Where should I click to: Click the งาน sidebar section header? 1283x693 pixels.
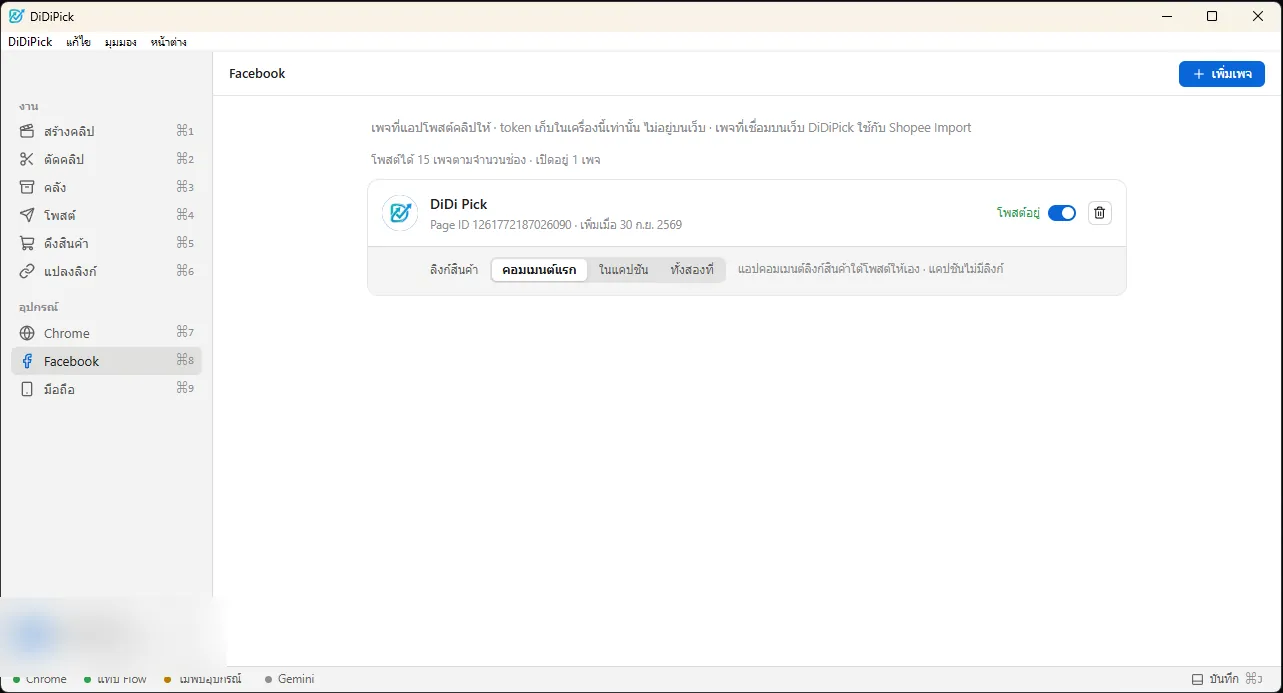pos(28,106)
